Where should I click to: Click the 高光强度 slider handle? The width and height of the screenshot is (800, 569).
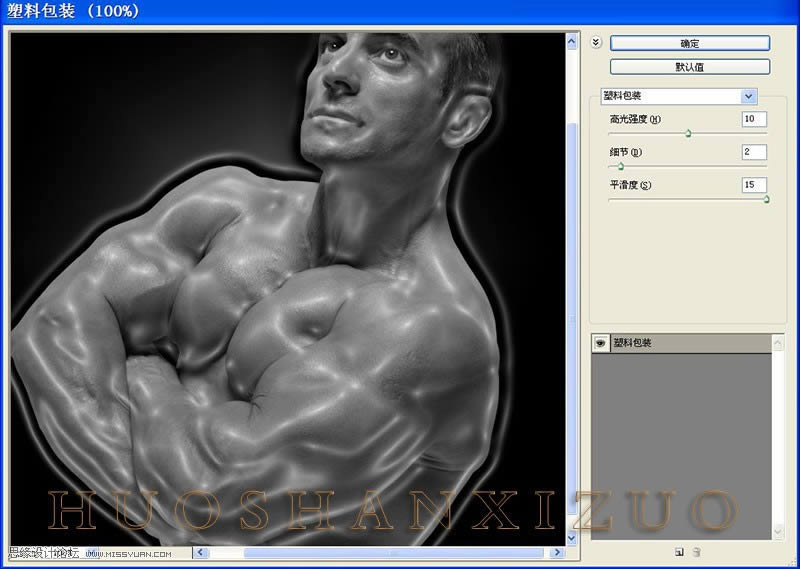click(688, 133)
